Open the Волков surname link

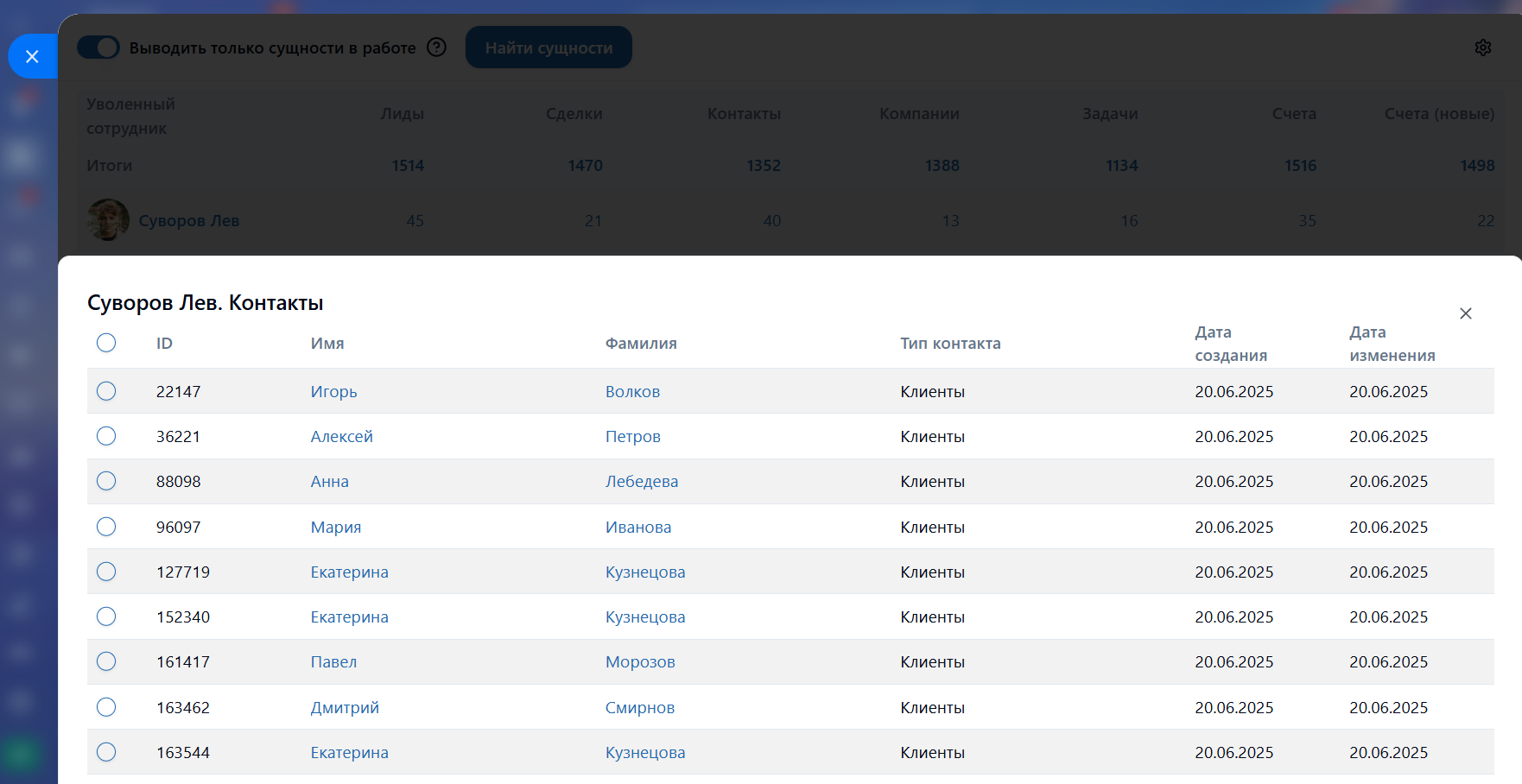632,391
